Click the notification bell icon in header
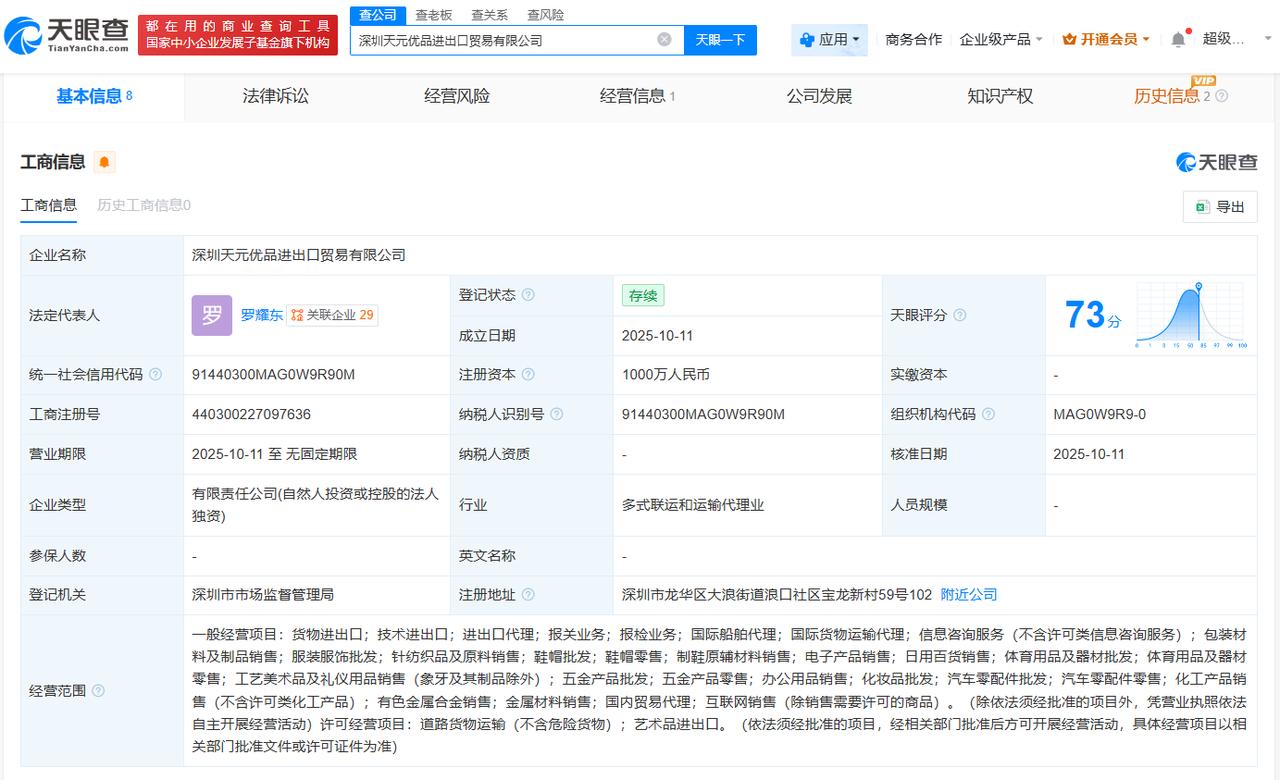 [x=1178, y=40]
